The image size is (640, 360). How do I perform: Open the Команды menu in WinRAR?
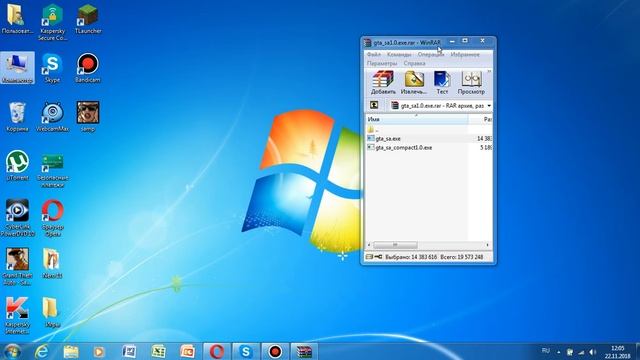point(399,54)
